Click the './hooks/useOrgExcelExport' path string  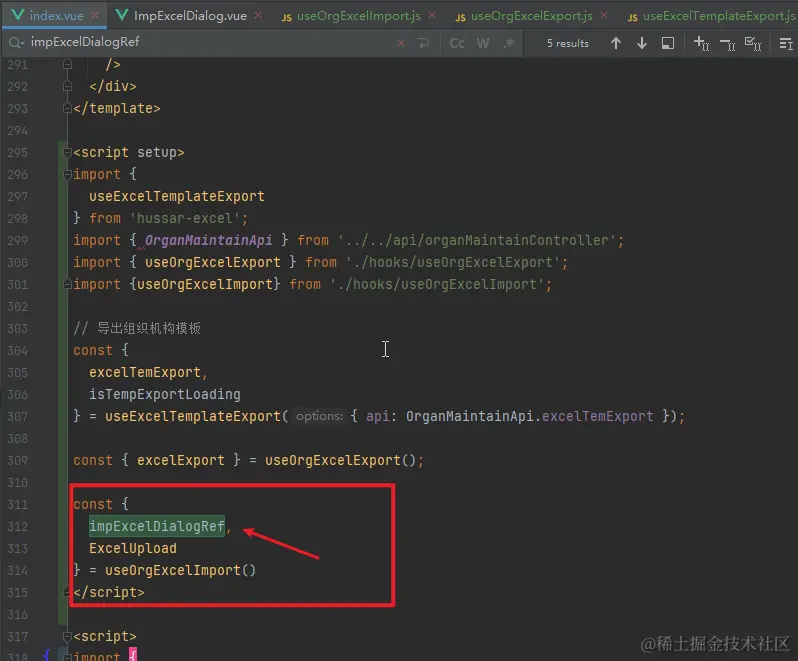pyautogui.click(x=453, y=262)
